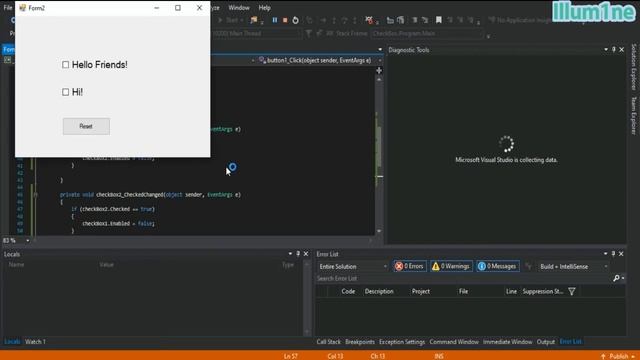Open the Solution Explorer side tab
Viewport: 640px width, 360px height.
point(634,67)
